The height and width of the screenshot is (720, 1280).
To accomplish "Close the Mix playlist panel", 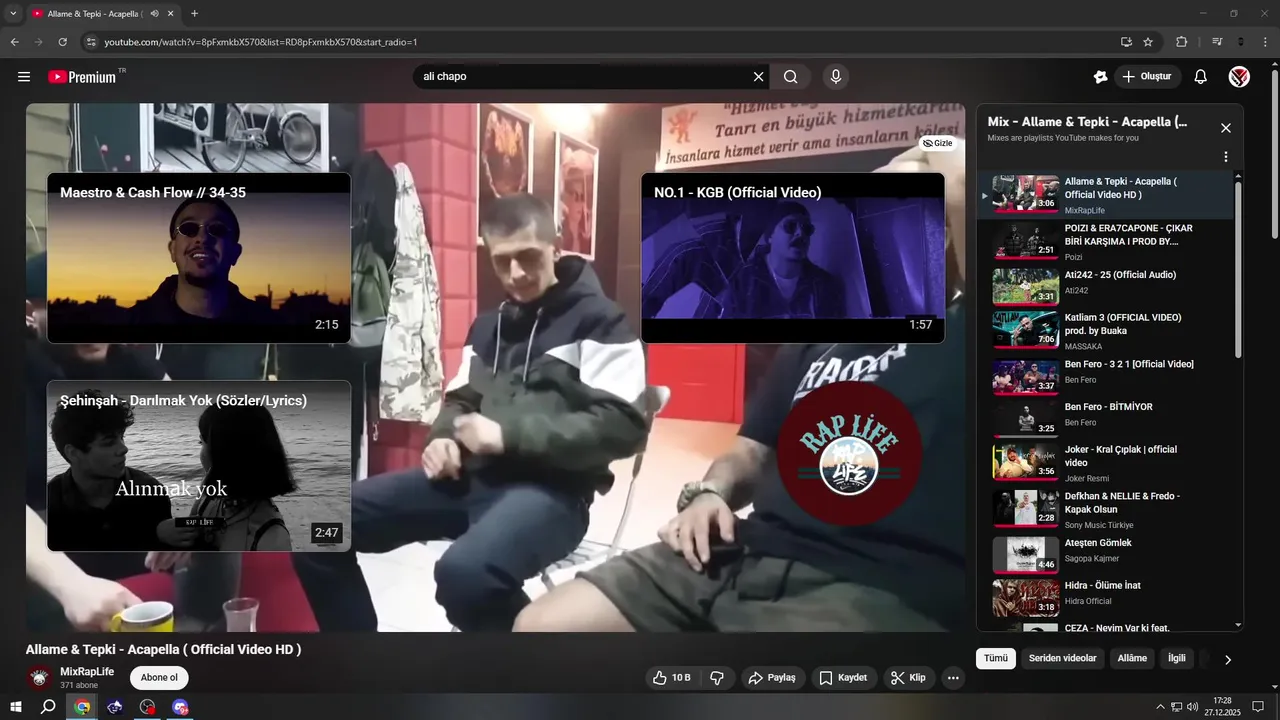I will [1225, 128].
